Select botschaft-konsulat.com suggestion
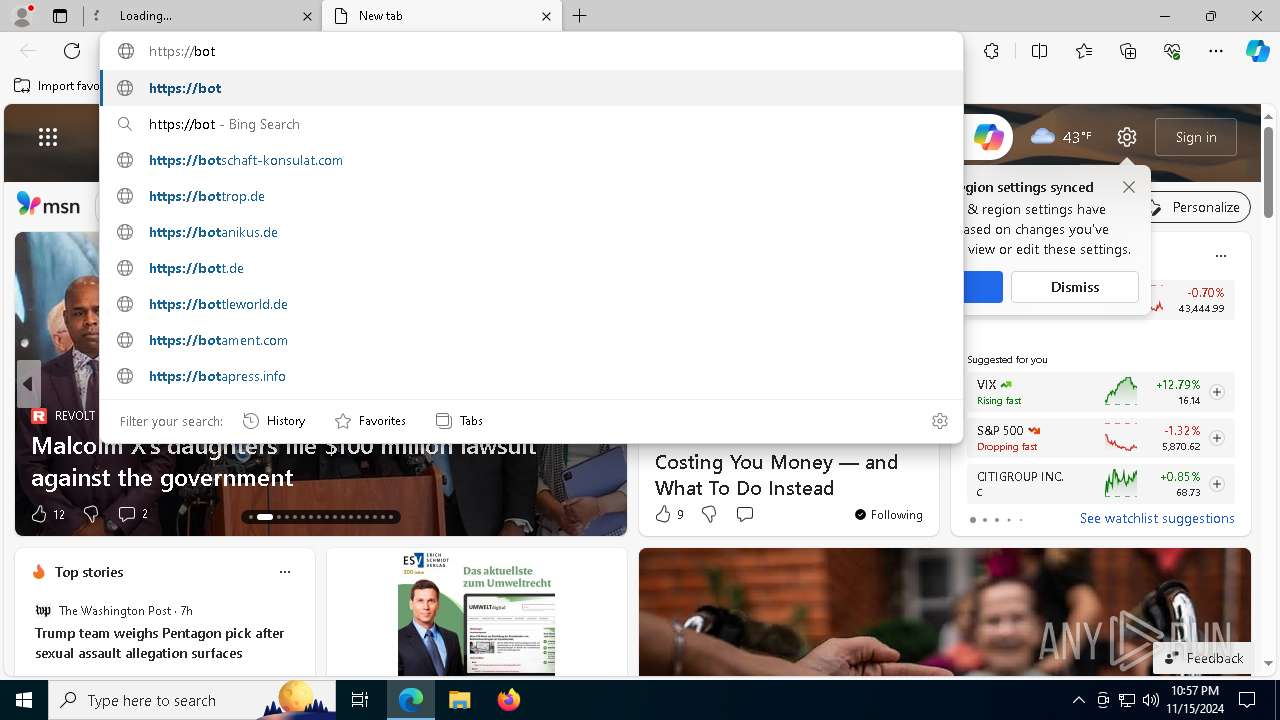This screenshot has height=720, width=1280. 532,160
